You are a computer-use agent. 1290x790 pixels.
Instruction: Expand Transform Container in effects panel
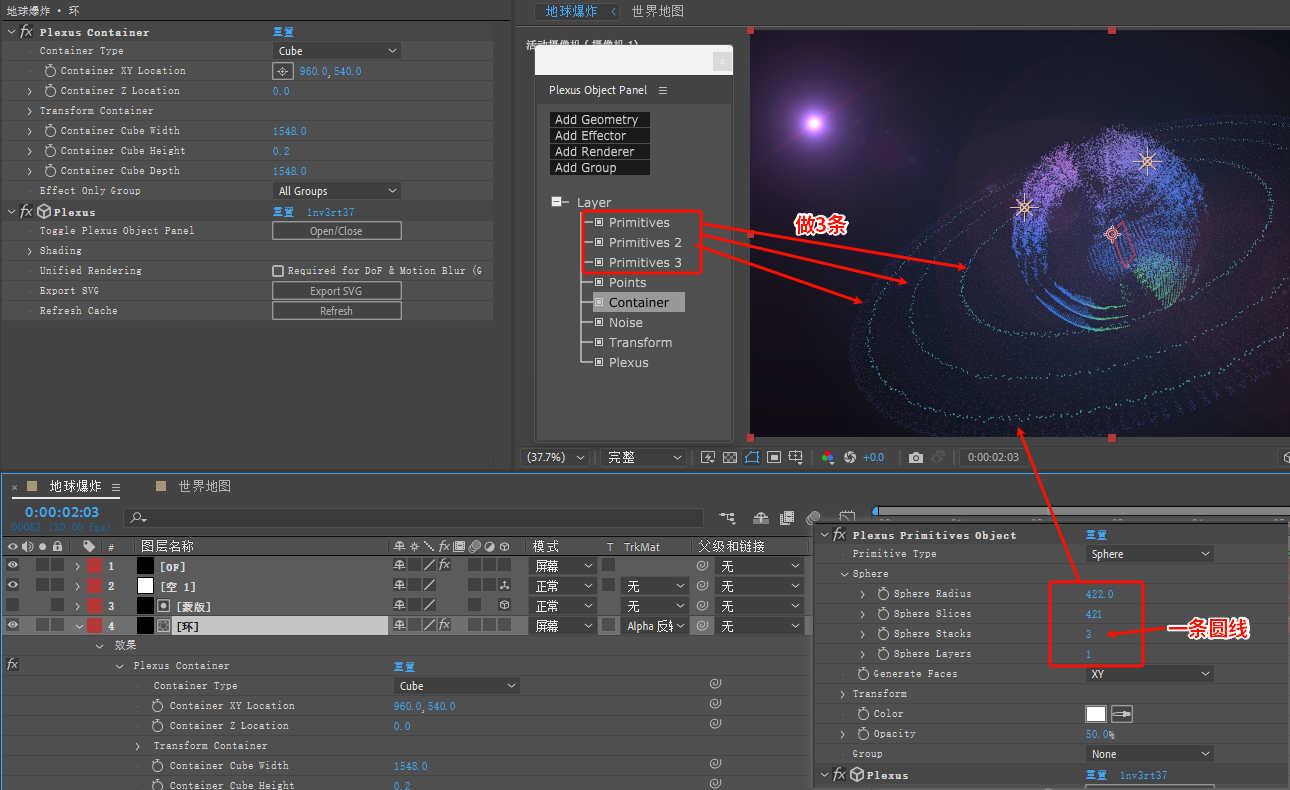point(30,111)
